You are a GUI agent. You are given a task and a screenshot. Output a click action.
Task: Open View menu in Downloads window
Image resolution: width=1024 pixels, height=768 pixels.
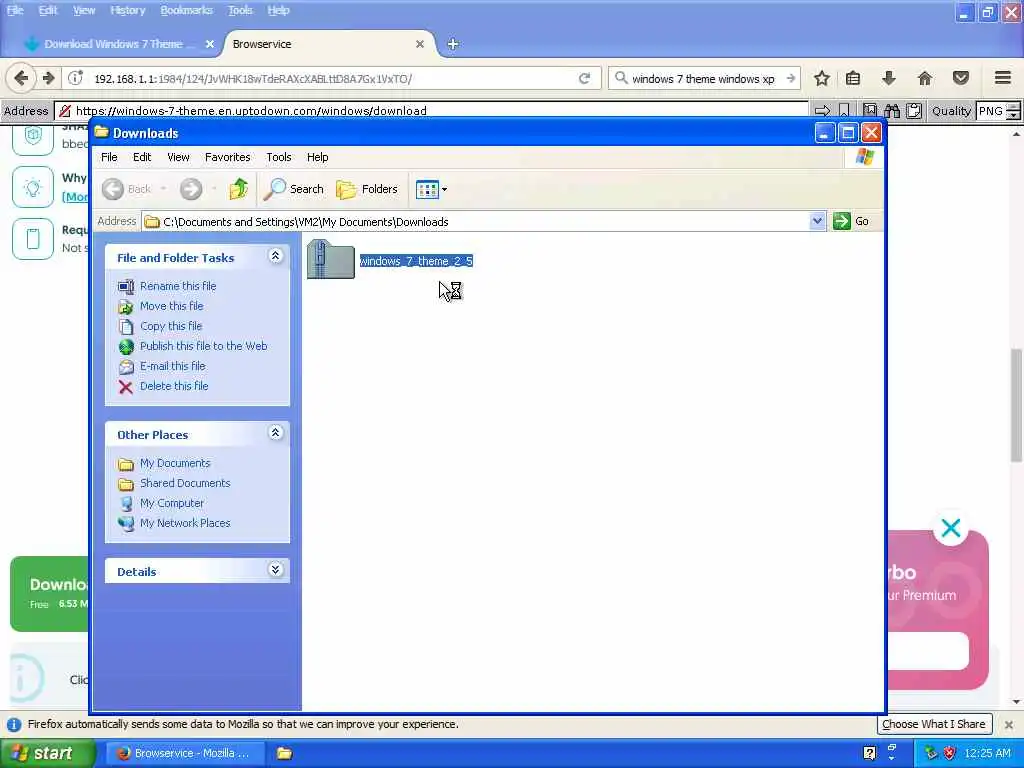click(178, 157)
